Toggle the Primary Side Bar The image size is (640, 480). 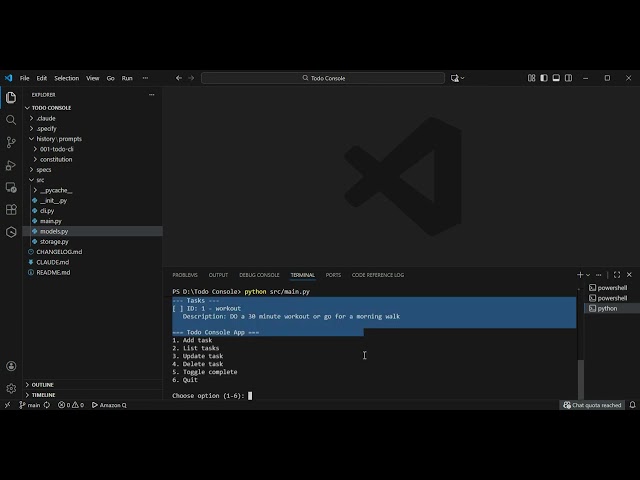pyautogui.click(x=544, y=78)
